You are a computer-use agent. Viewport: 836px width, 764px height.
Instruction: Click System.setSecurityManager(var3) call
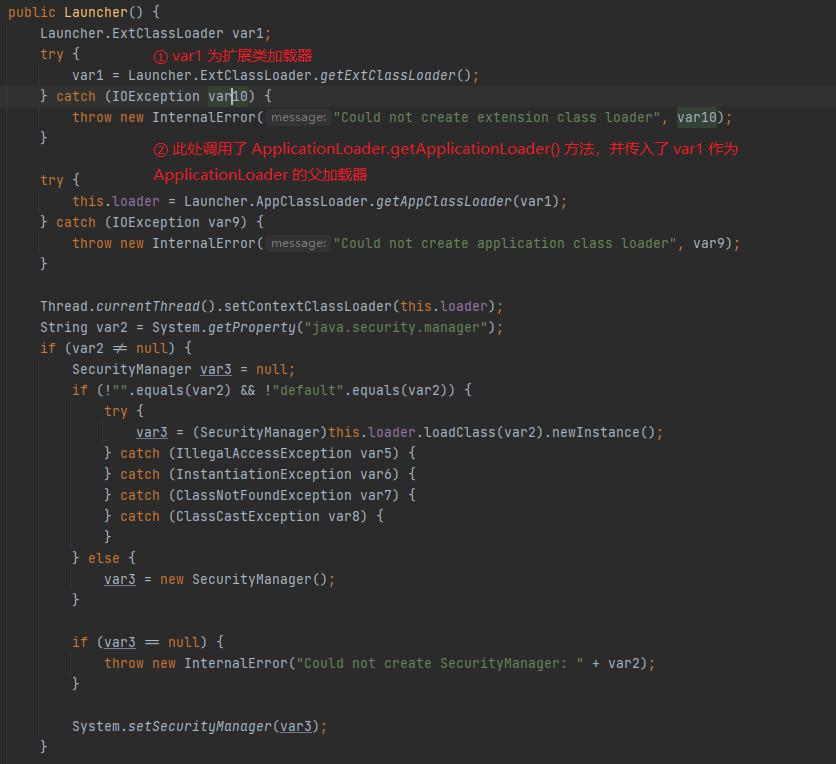[196, 727]
